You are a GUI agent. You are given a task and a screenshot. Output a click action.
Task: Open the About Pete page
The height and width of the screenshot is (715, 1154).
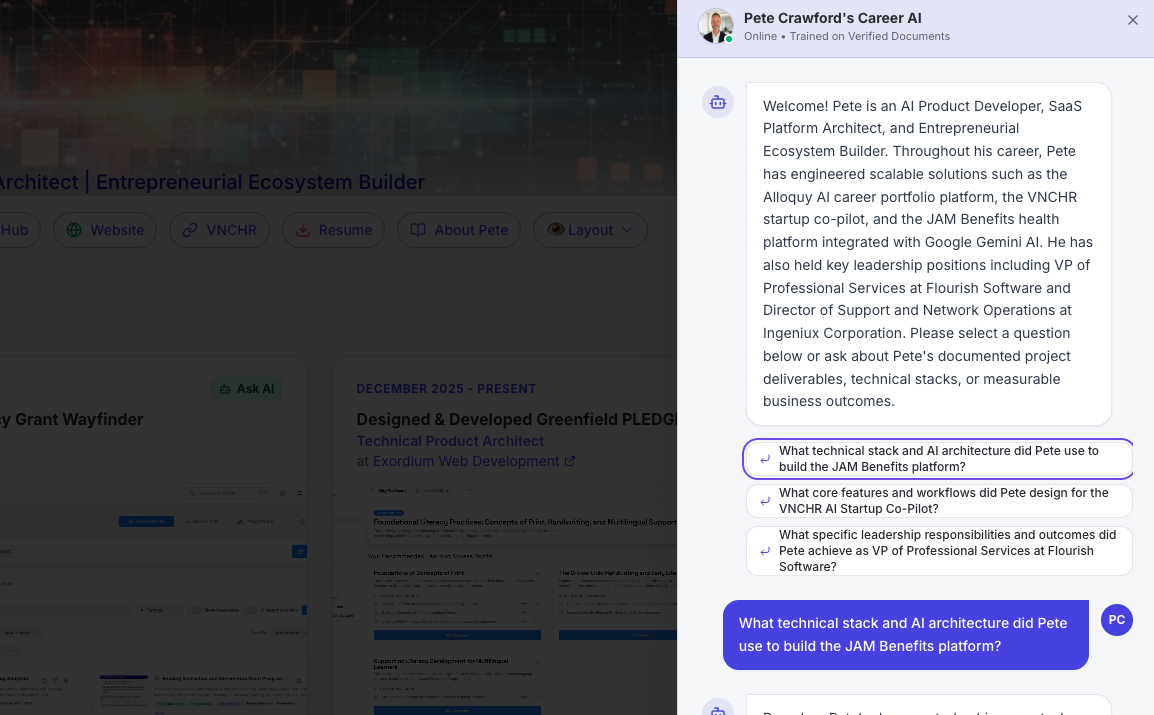click(459, 230)
